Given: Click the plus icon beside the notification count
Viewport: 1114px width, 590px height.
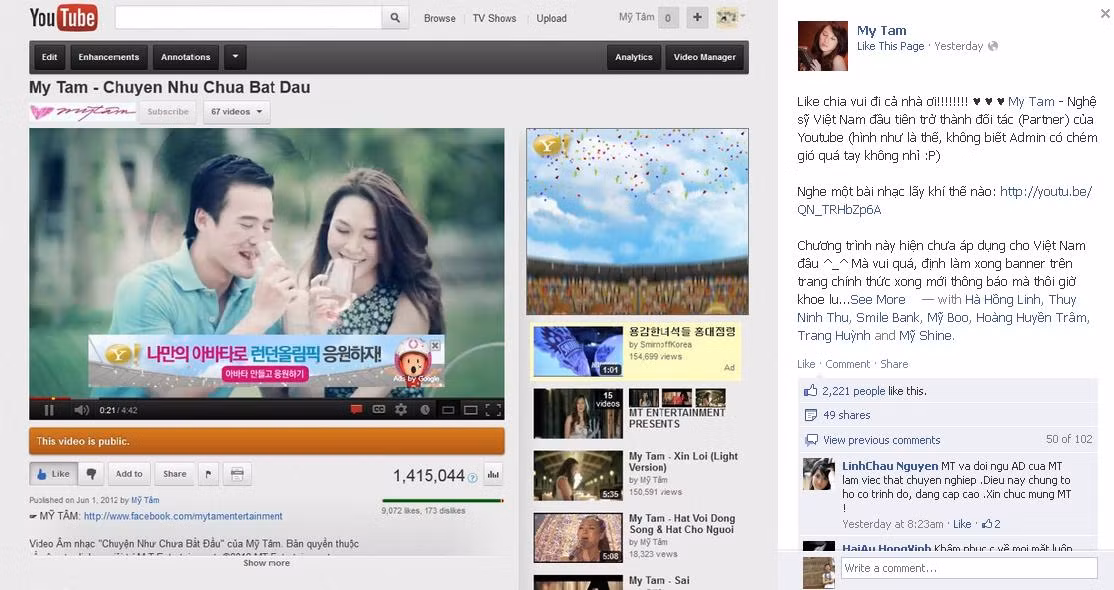Looking at the screenshot, I should [x=697, y=18].
